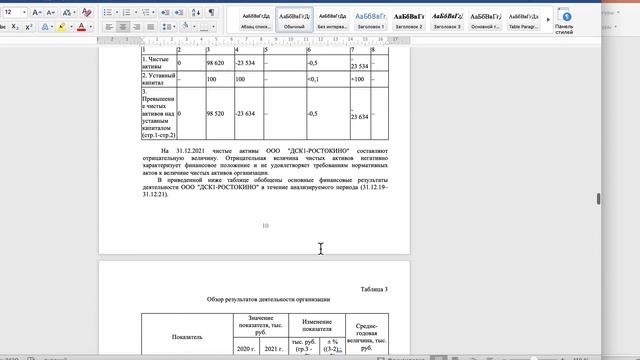Show paragraph marks pilcrow
640x360 pixels.
[211, 13]
